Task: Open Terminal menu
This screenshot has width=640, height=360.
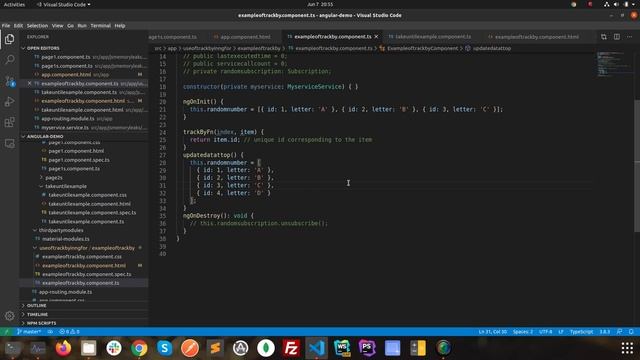Action: point(100,26)
